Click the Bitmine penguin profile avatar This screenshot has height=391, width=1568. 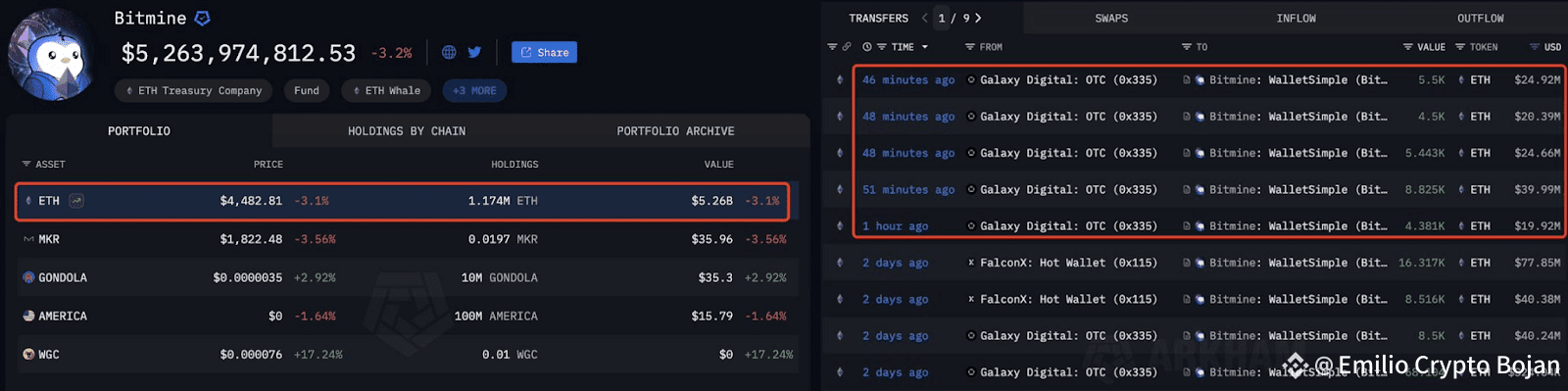coord(53,54)
